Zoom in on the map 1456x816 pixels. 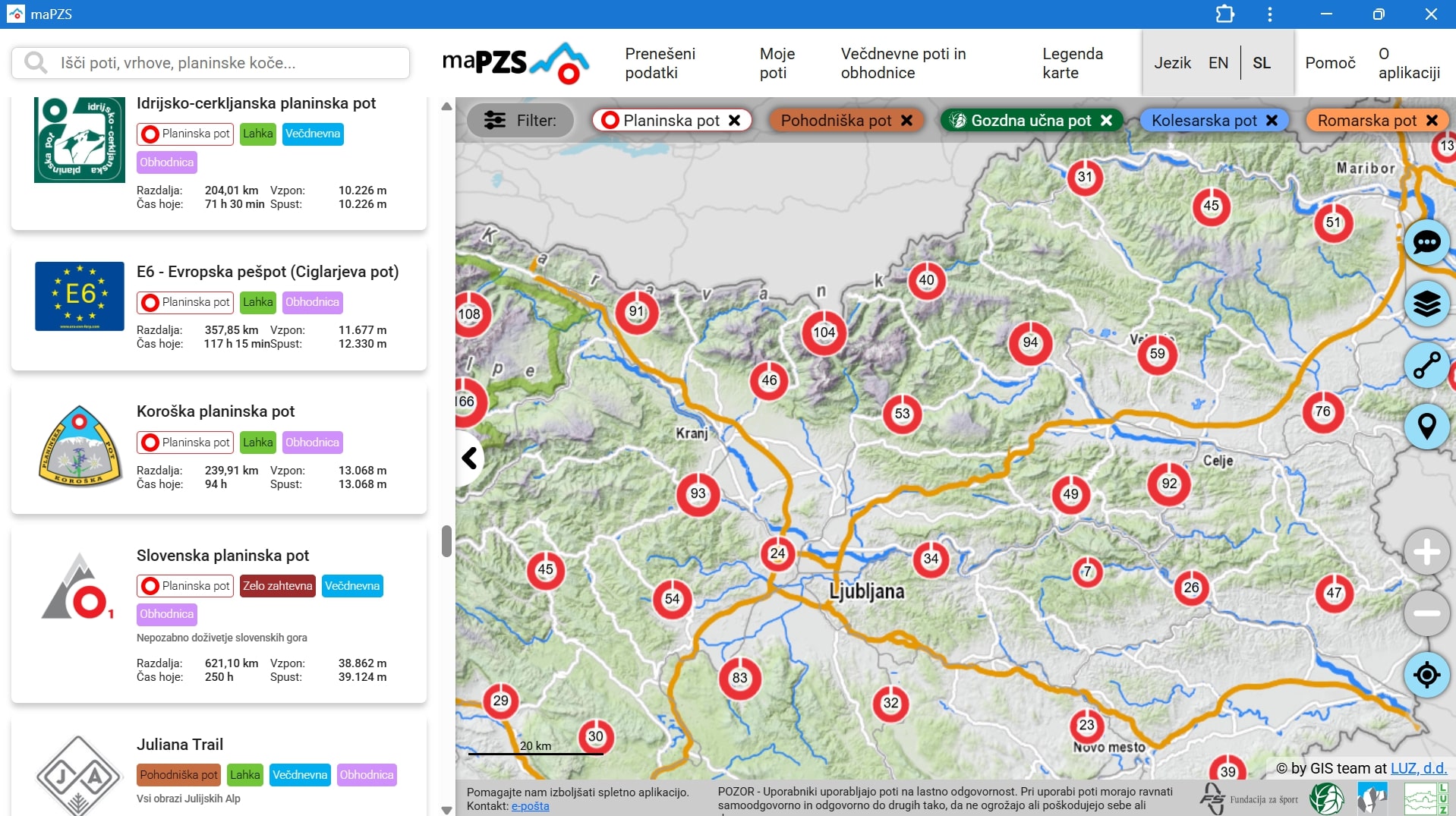pos(1426,552)
